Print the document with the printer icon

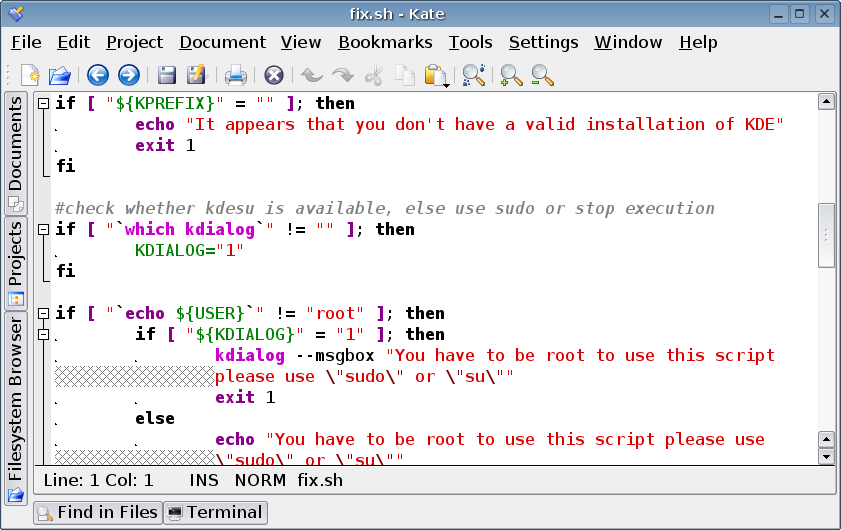point(235,75)
